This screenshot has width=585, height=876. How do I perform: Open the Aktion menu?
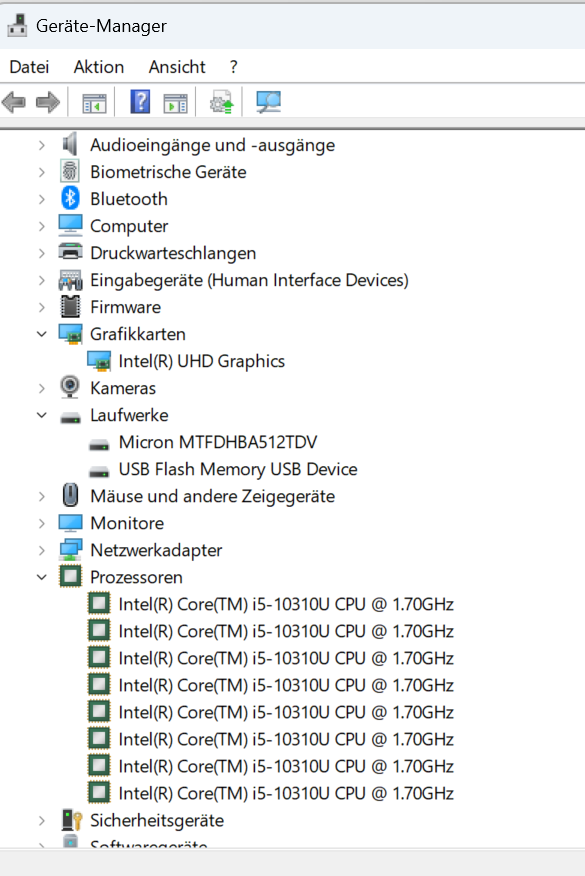[x=99, y=67]
